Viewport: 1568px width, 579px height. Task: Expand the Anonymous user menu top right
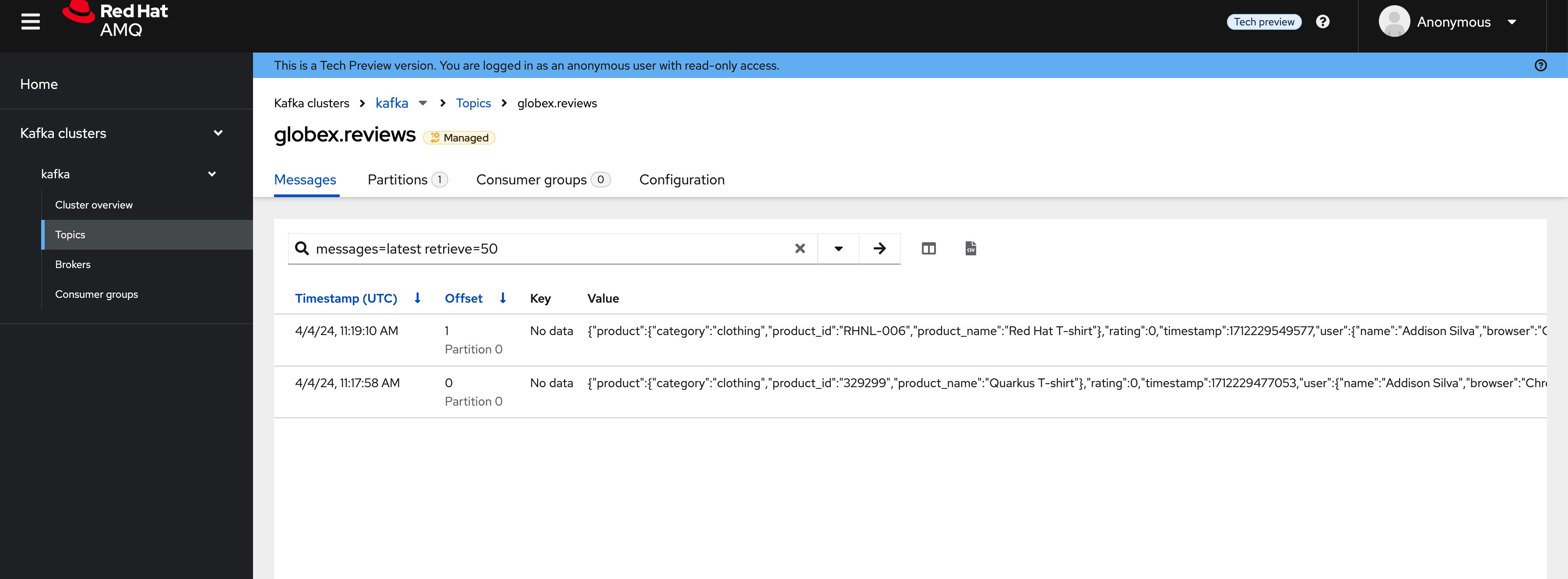click(1516, 22)
